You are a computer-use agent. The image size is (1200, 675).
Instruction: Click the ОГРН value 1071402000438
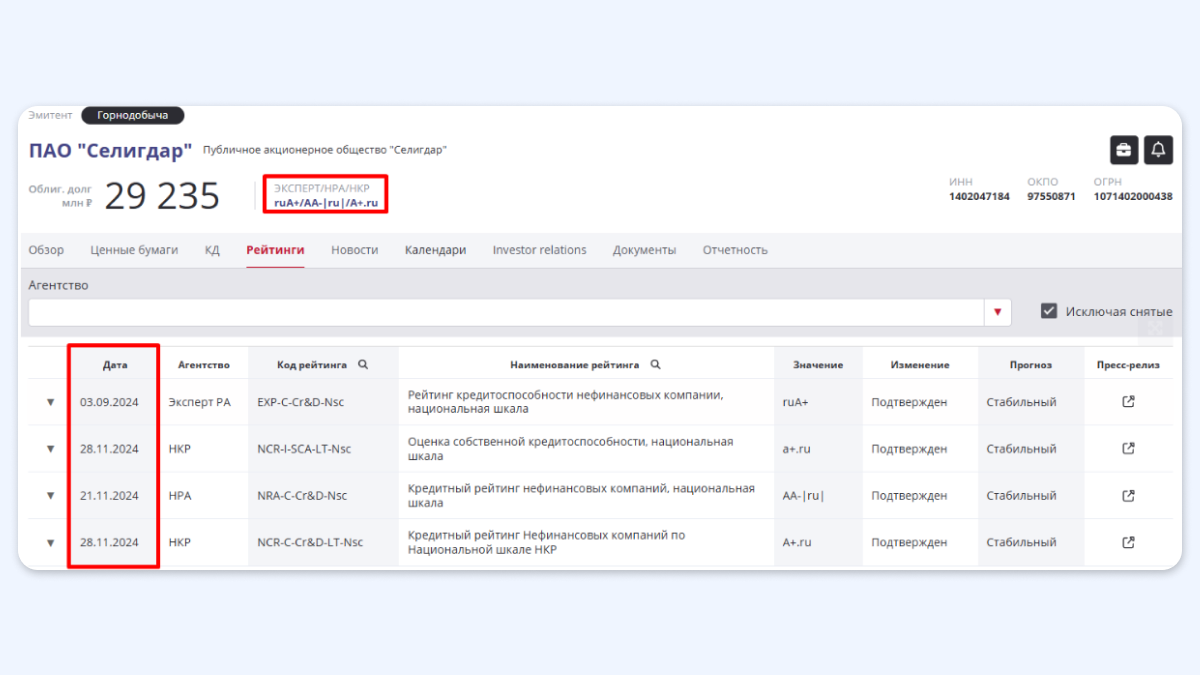1133,196
